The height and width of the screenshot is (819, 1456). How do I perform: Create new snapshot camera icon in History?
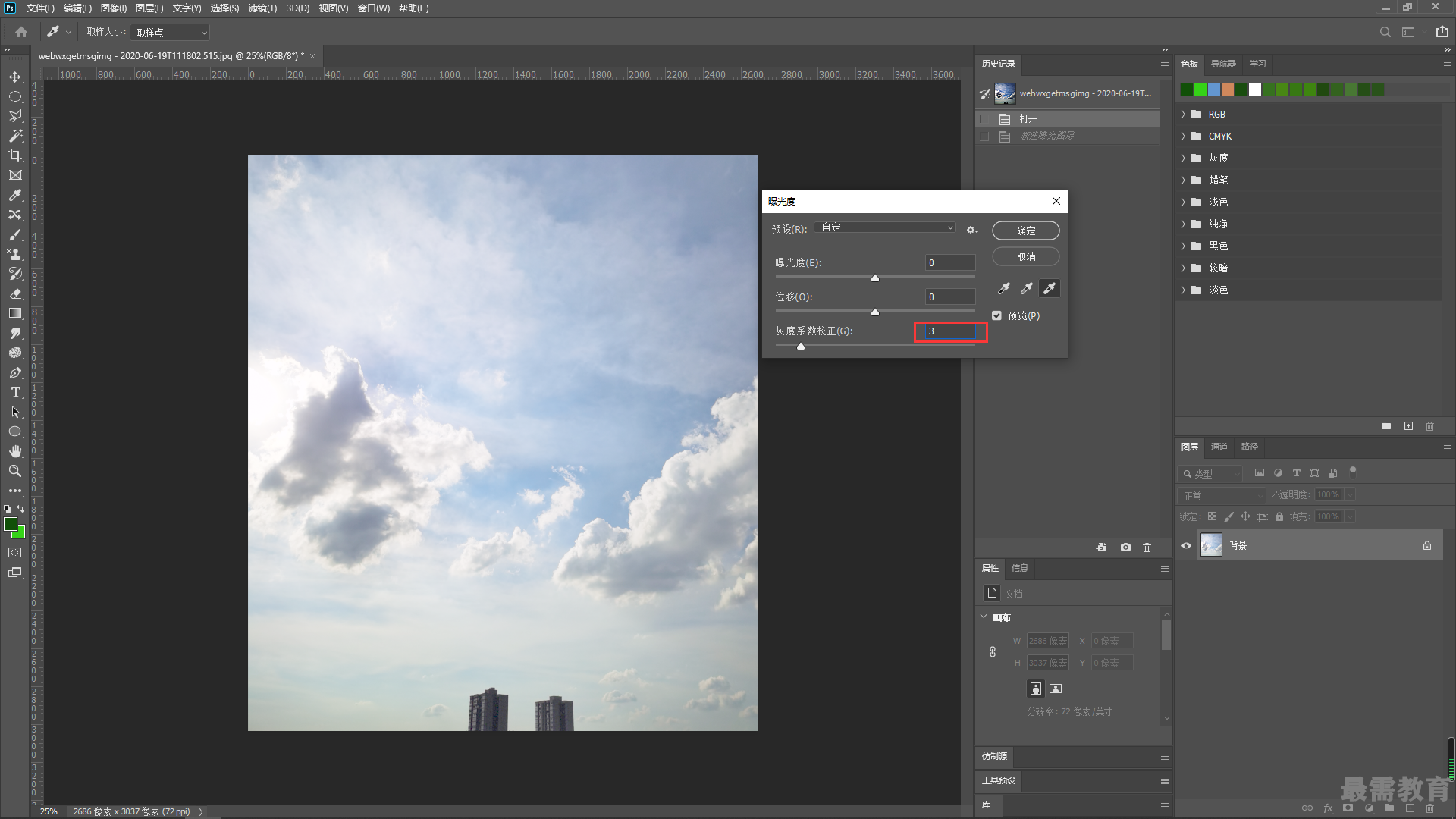coord(1125,547)
